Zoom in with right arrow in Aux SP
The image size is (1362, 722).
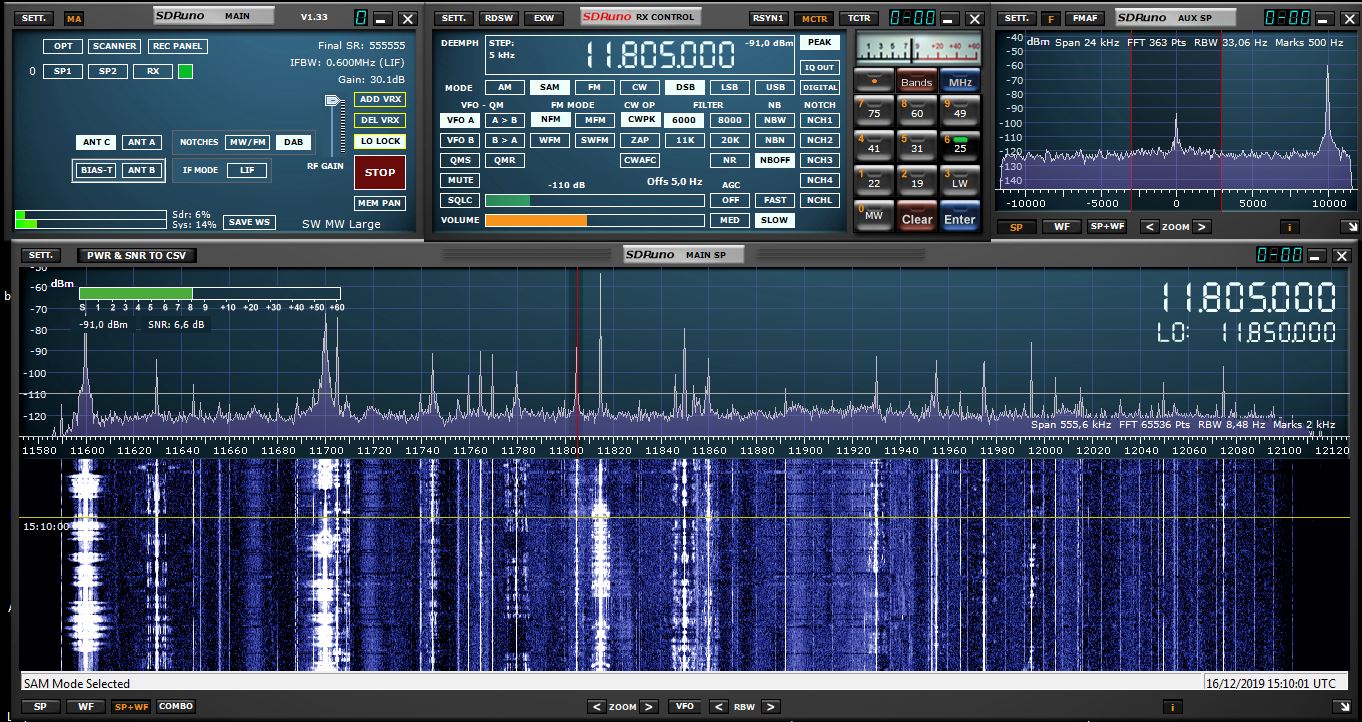coord(1202,227)
